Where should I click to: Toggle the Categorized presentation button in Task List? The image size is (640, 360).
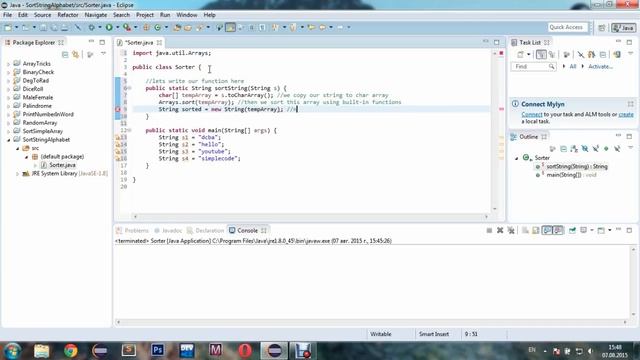pos(541,54)
